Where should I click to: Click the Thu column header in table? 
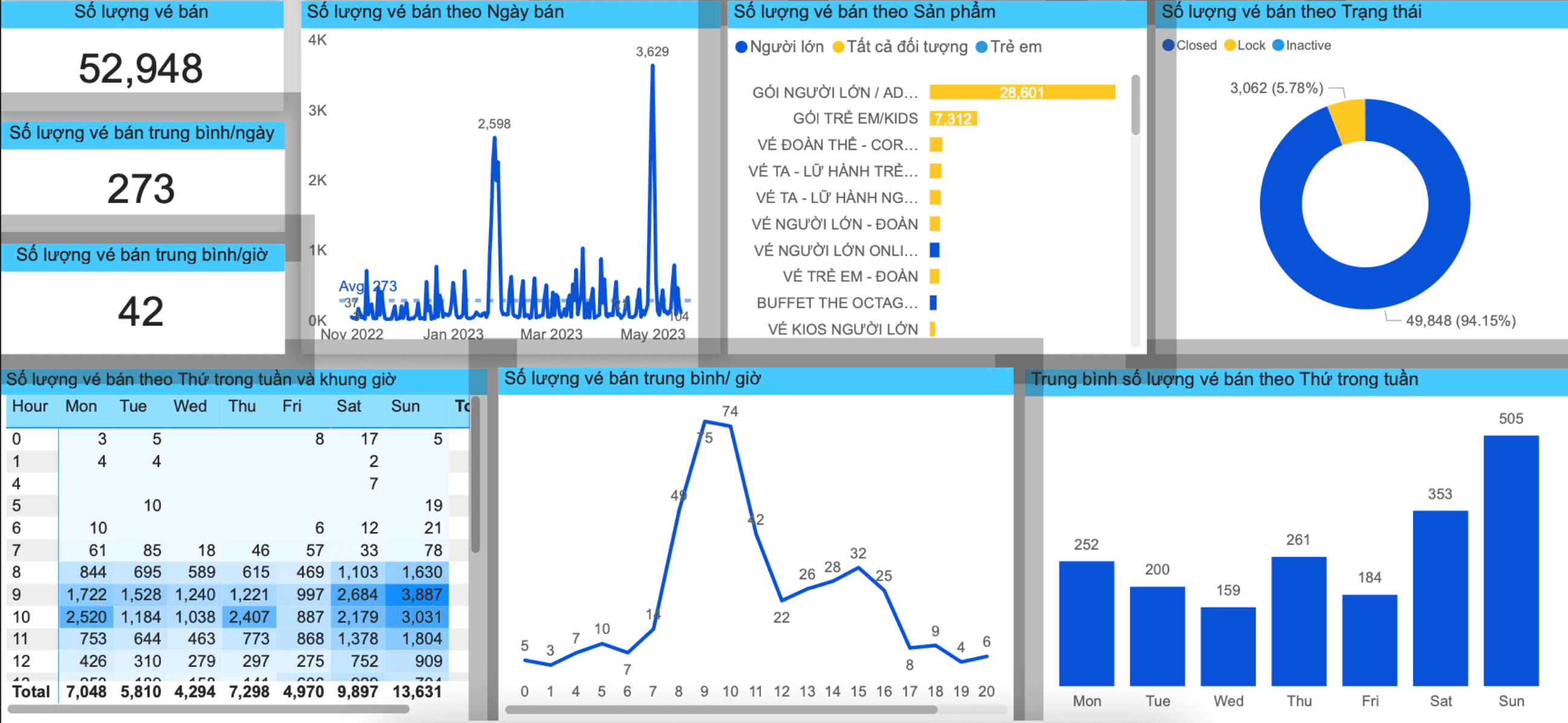click(x=242, y=406)
